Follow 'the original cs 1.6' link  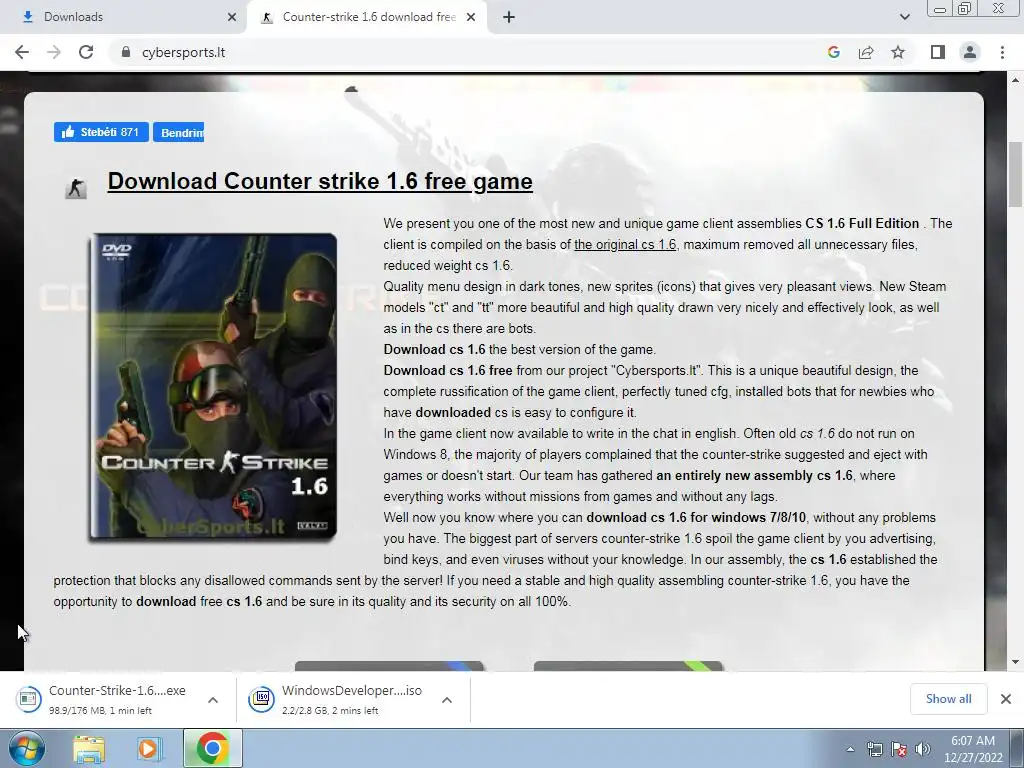[x=625, y=244]
